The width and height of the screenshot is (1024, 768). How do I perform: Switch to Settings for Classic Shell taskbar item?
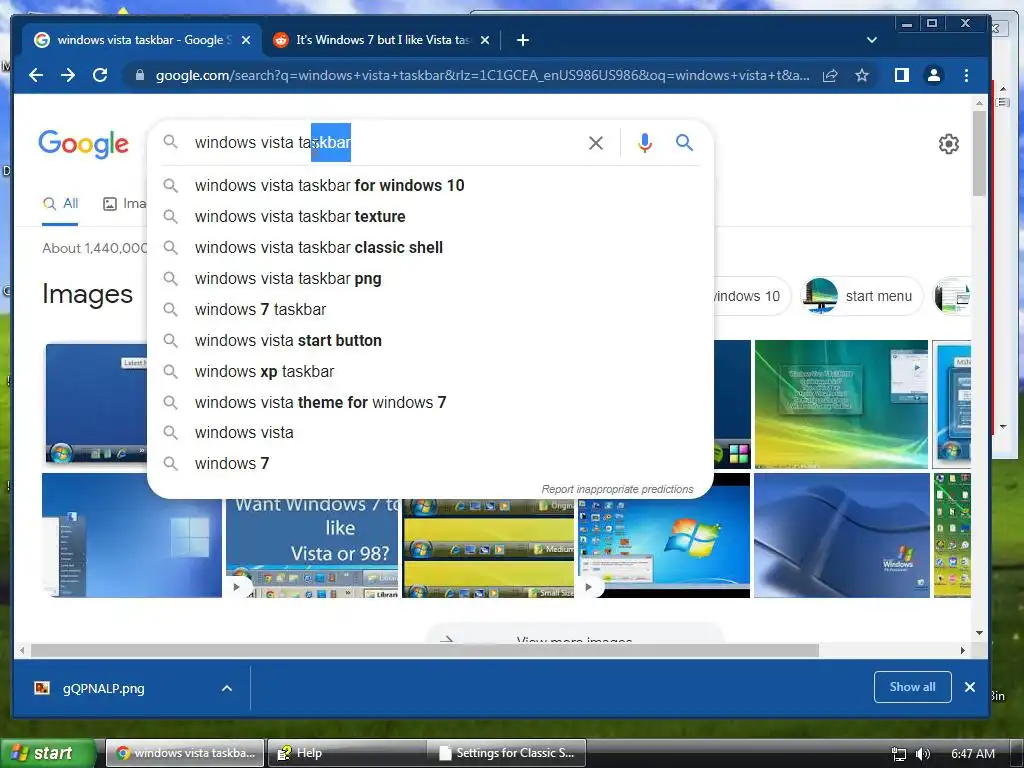506,753
